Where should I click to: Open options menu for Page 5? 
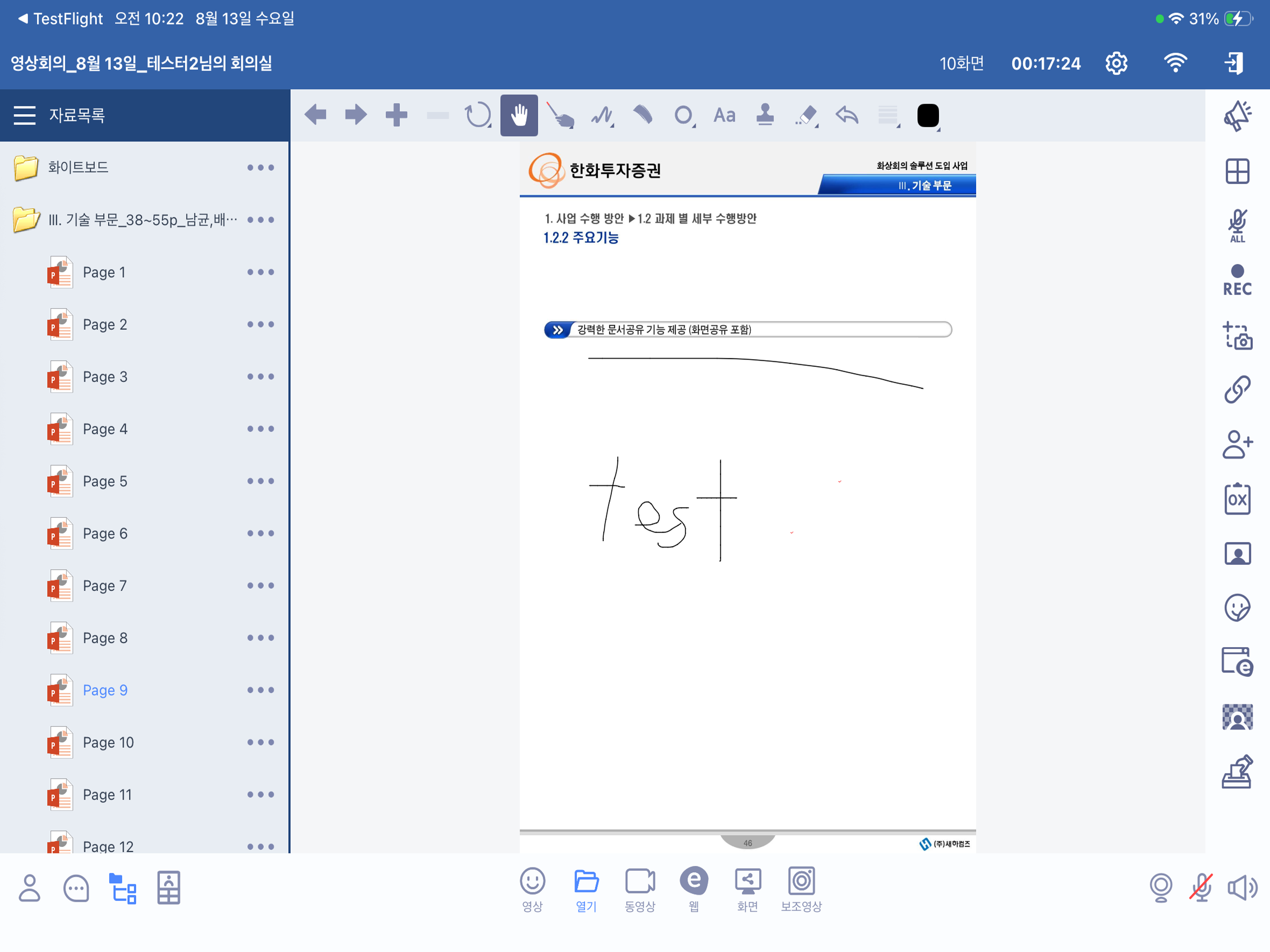click(x=261, y=481)
